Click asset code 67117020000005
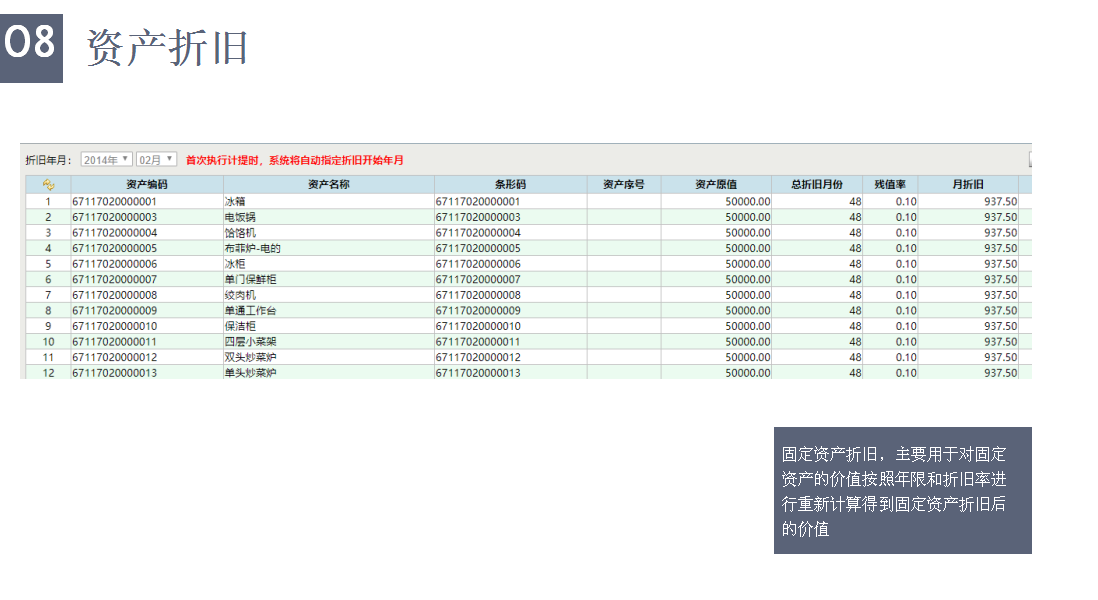This screenshot has height=600, width=1098. pos(114,248)
